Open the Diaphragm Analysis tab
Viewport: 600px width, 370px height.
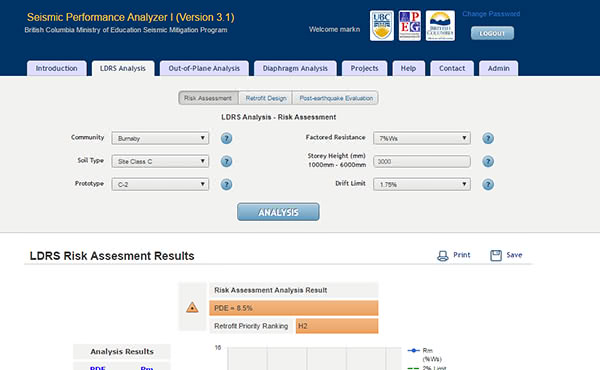(295, 68)
